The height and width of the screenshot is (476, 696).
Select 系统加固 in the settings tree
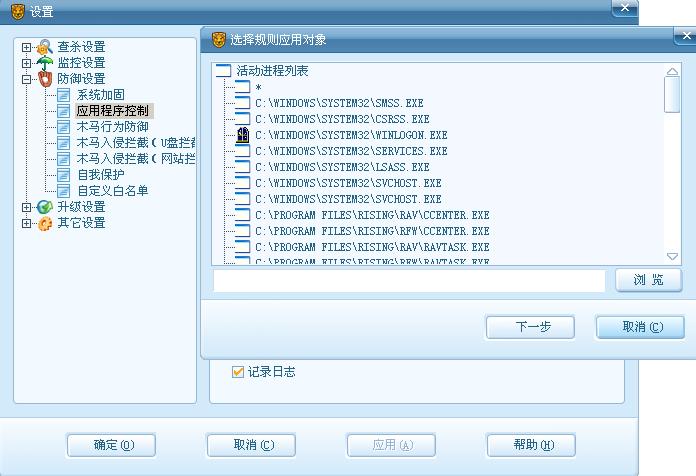pos(100,95)
